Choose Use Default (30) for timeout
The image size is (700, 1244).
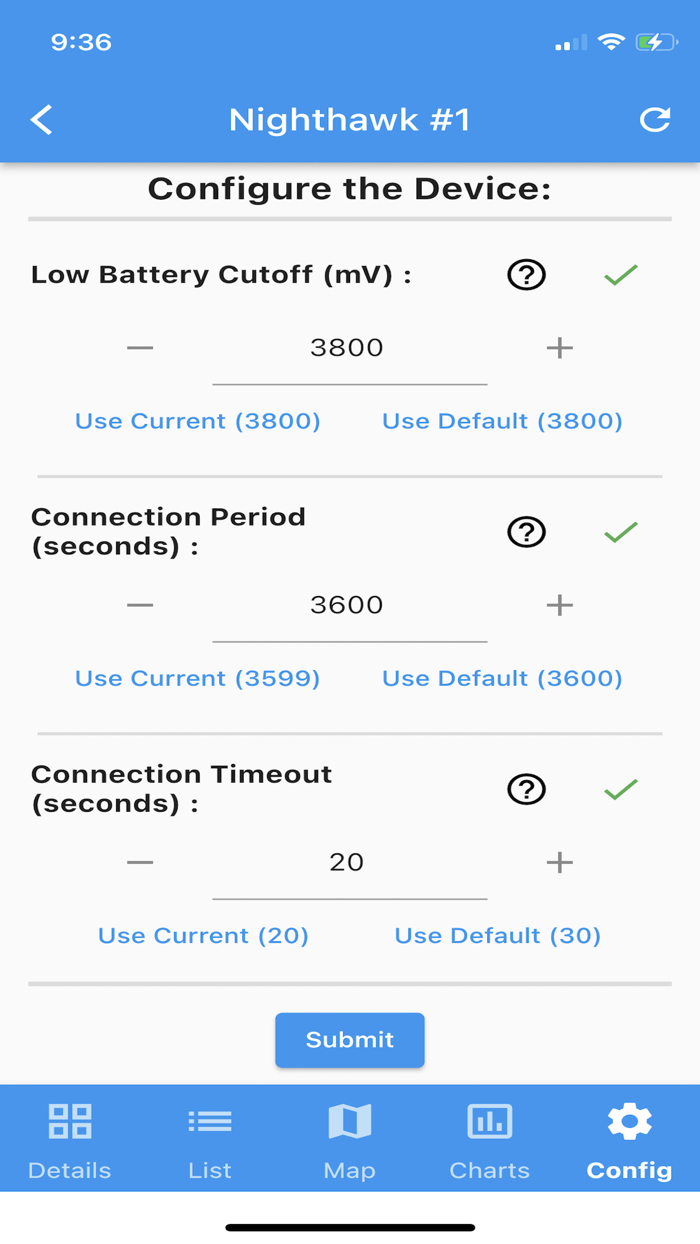click(498, 936)
